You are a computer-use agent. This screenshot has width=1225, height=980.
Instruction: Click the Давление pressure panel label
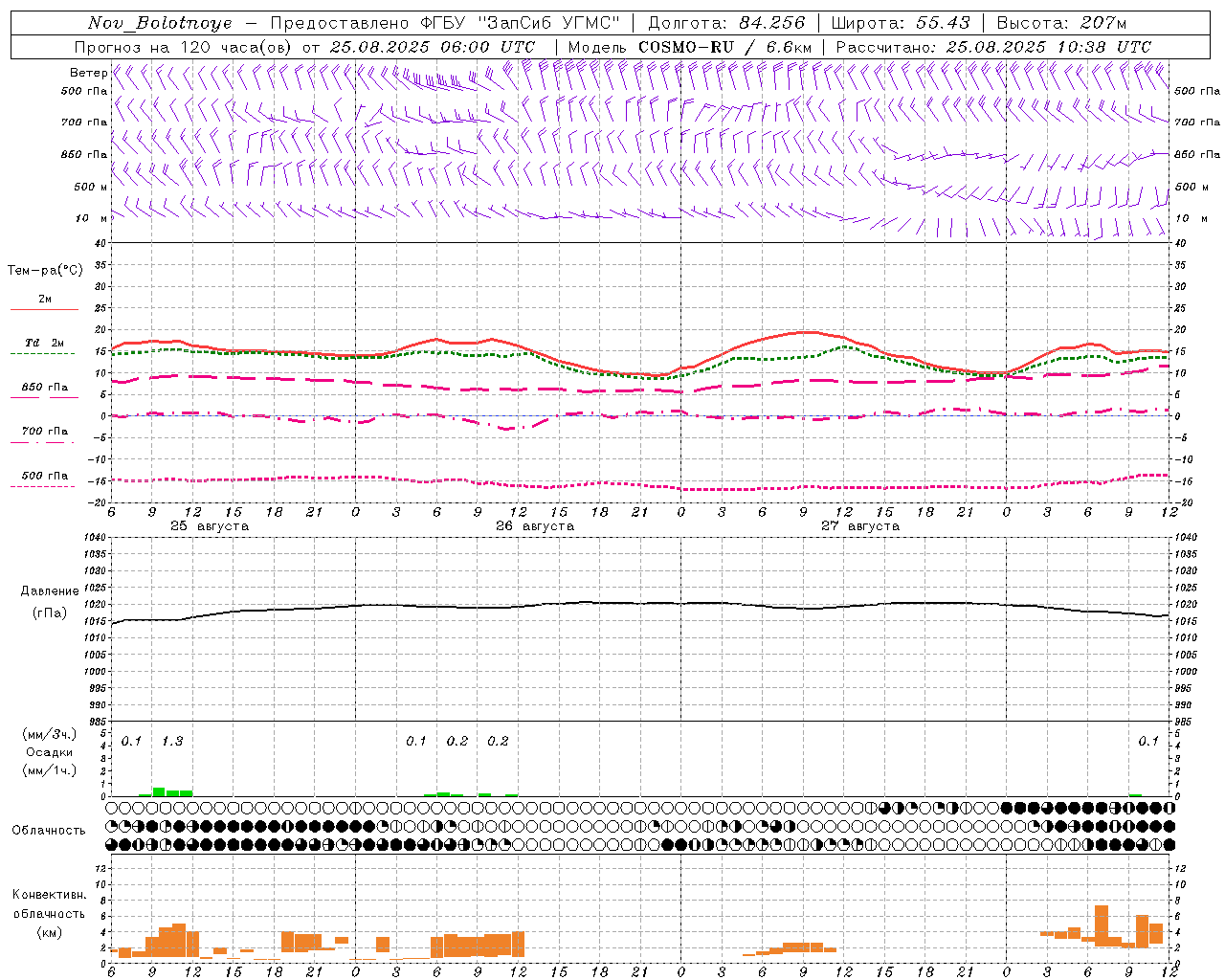click(x=50, y=591)
